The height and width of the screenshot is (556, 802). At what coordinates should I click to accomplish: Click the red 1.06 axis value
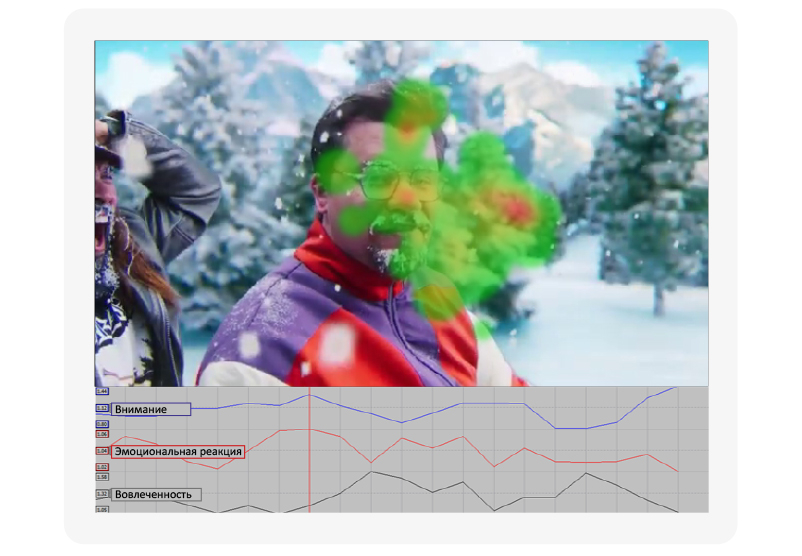pos(102,434)
